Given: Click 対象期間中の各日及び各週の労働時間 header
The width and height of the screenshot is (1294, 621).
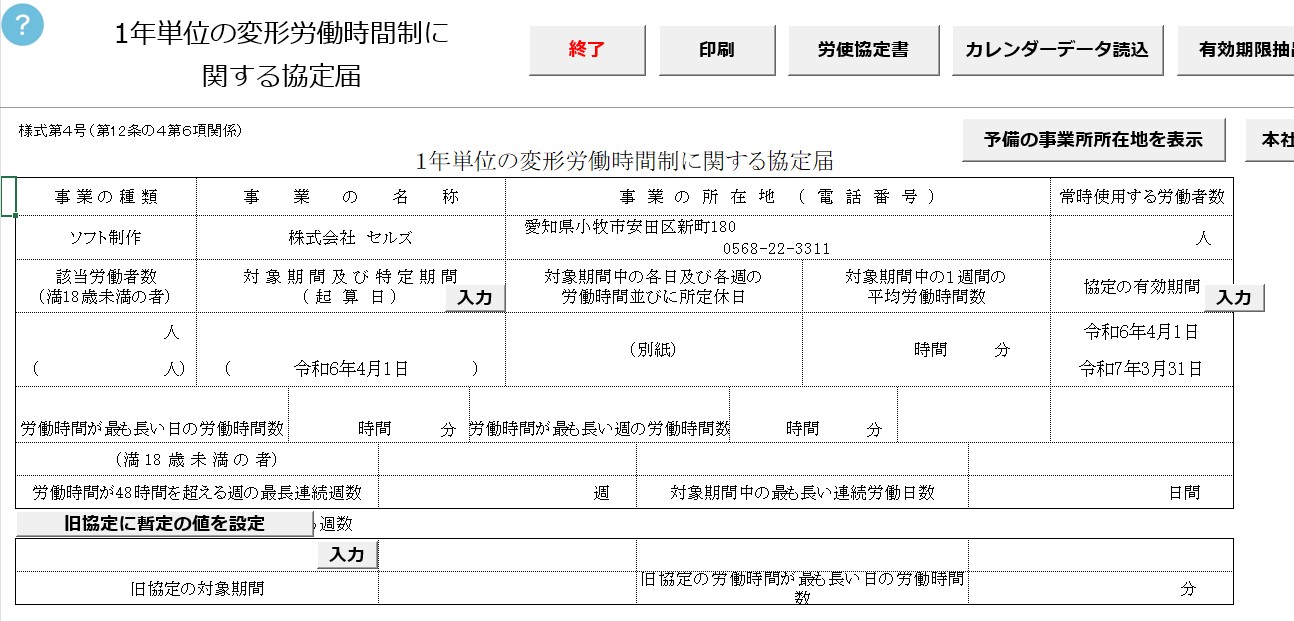Looking at the screenshot, I should point(653,286).
